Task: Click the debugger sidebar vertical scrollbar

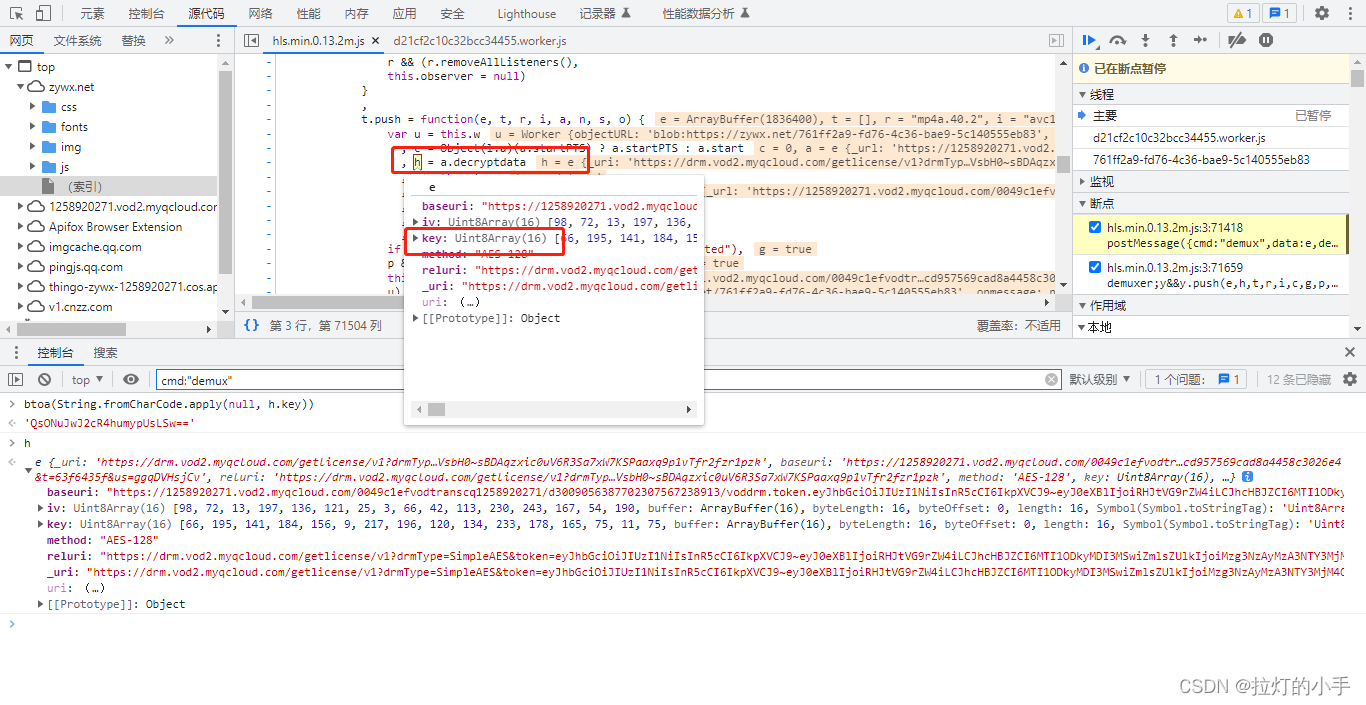Action: click(x=1357, y=78)
